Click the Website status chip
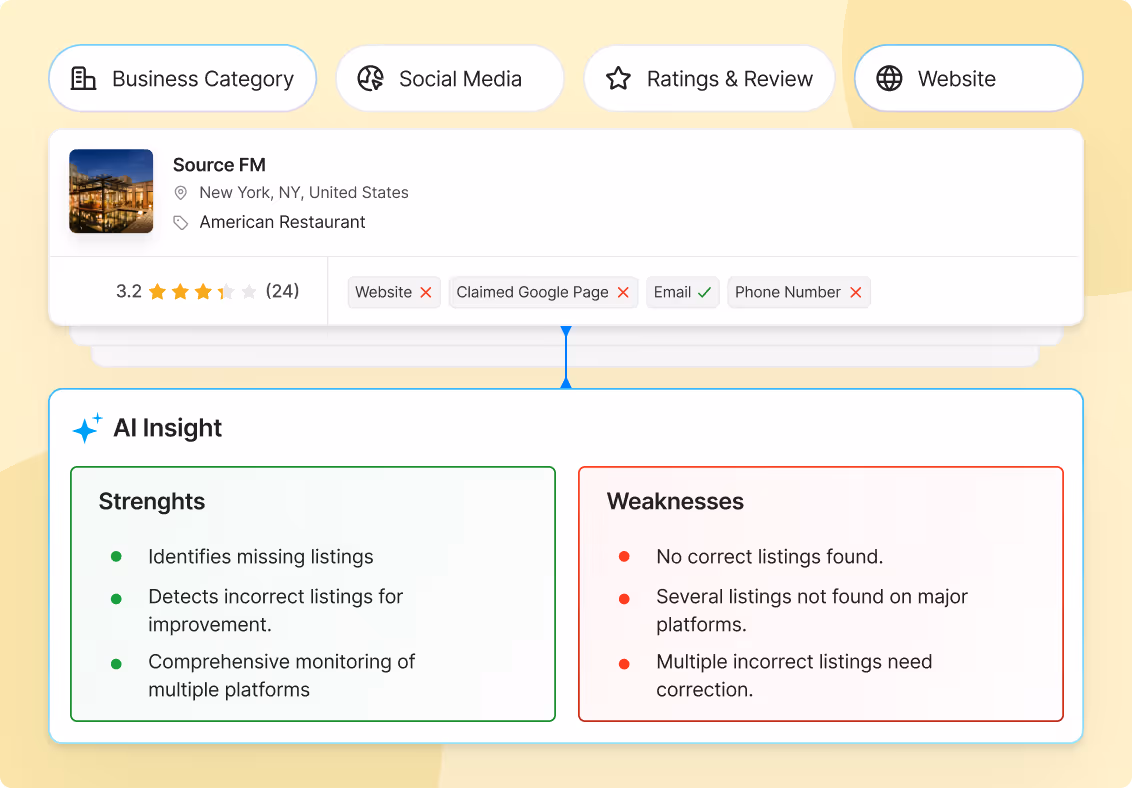This screenshot has width=1132, height=788. click(394, 292)
